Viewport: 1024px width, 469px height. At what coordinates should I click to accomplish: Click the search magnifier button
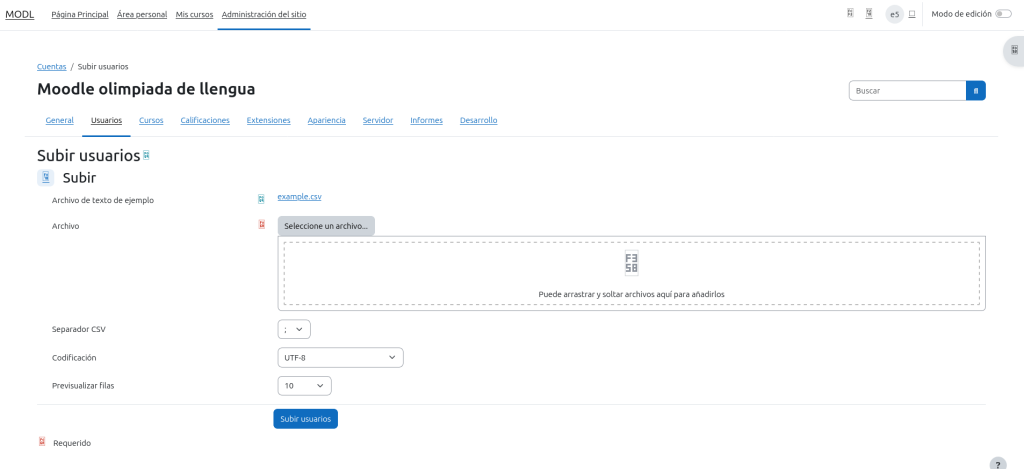[975, 91]
